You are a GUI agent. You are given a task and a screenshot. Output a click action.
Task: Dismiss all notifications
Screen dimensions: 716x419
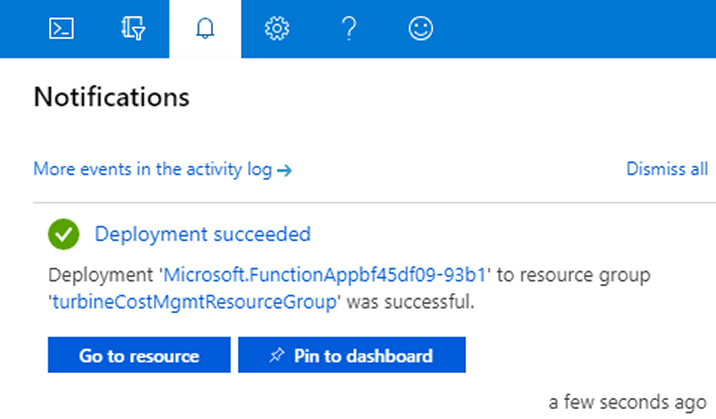point(667,169)
